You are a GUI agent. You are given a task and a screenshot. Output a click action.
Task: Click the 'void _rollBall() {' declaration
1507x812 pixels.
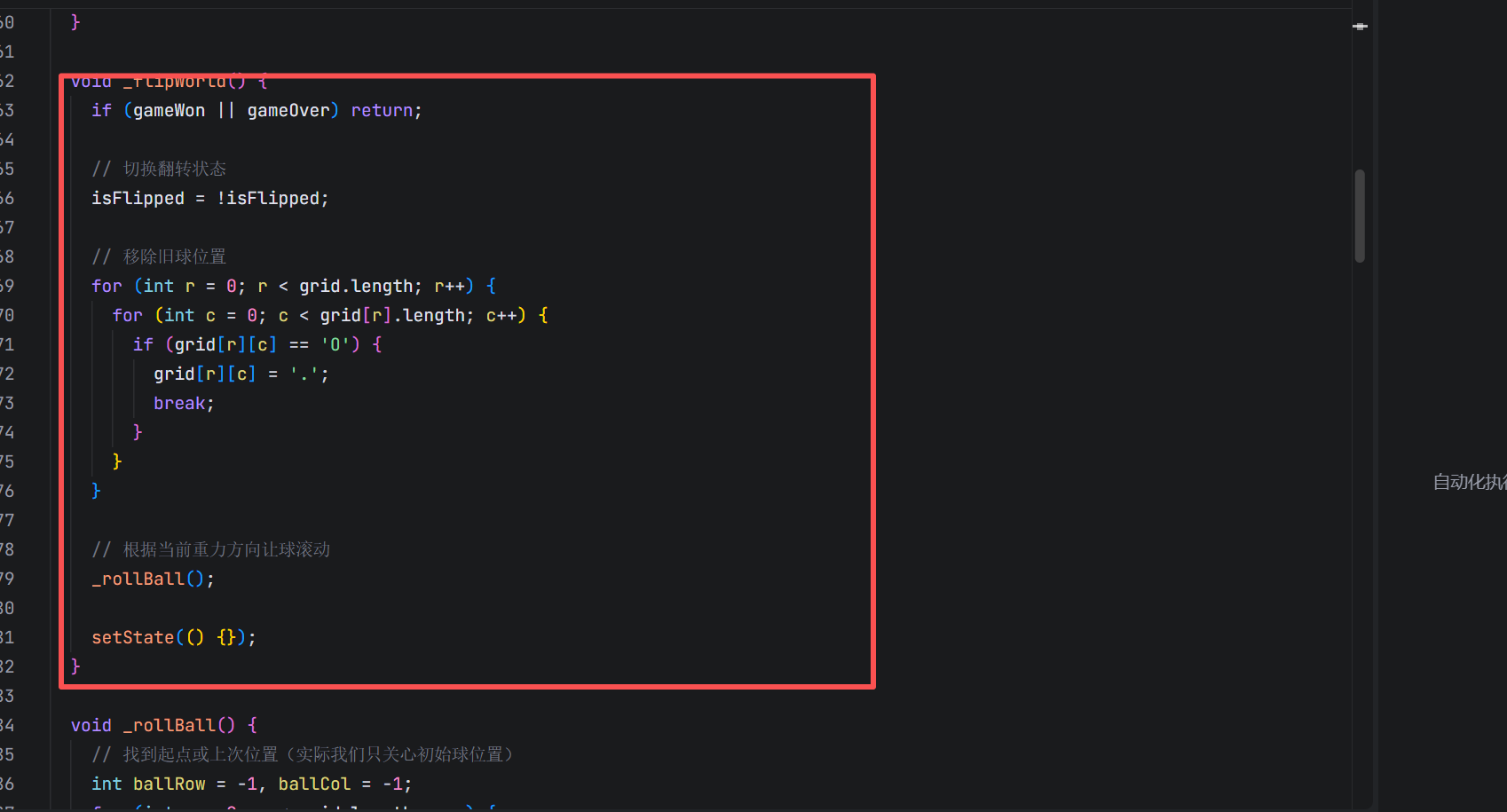pos(164,725)
